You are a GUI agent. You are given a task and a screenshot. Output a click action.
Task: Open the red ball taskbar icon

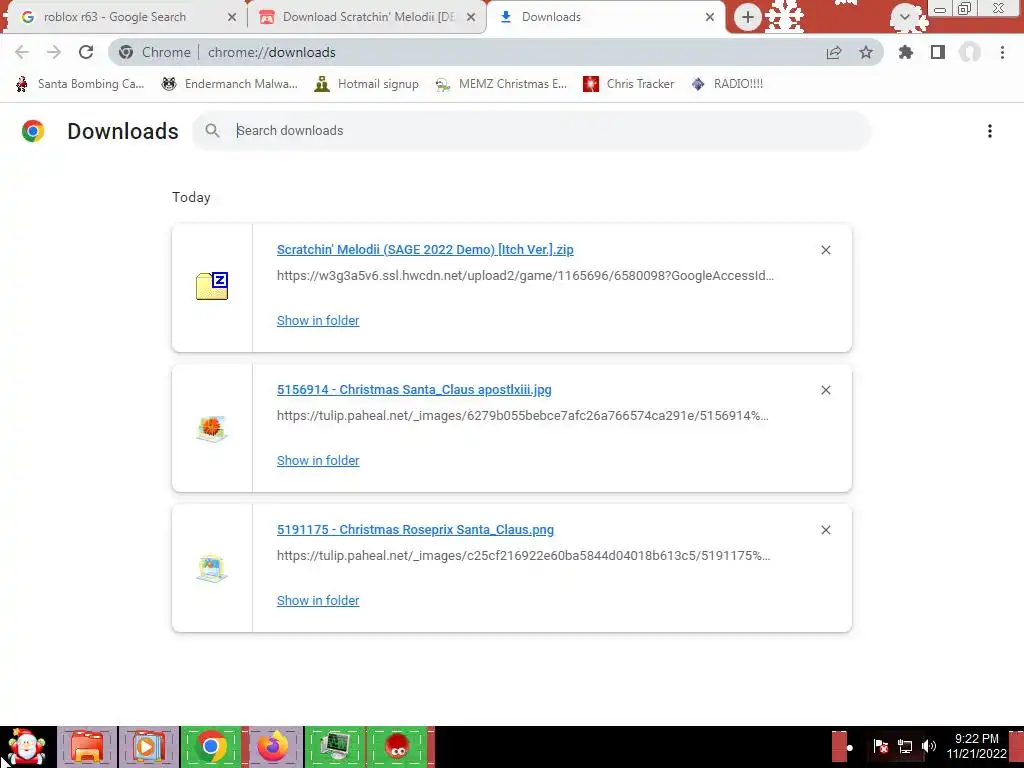click(397, 747)
